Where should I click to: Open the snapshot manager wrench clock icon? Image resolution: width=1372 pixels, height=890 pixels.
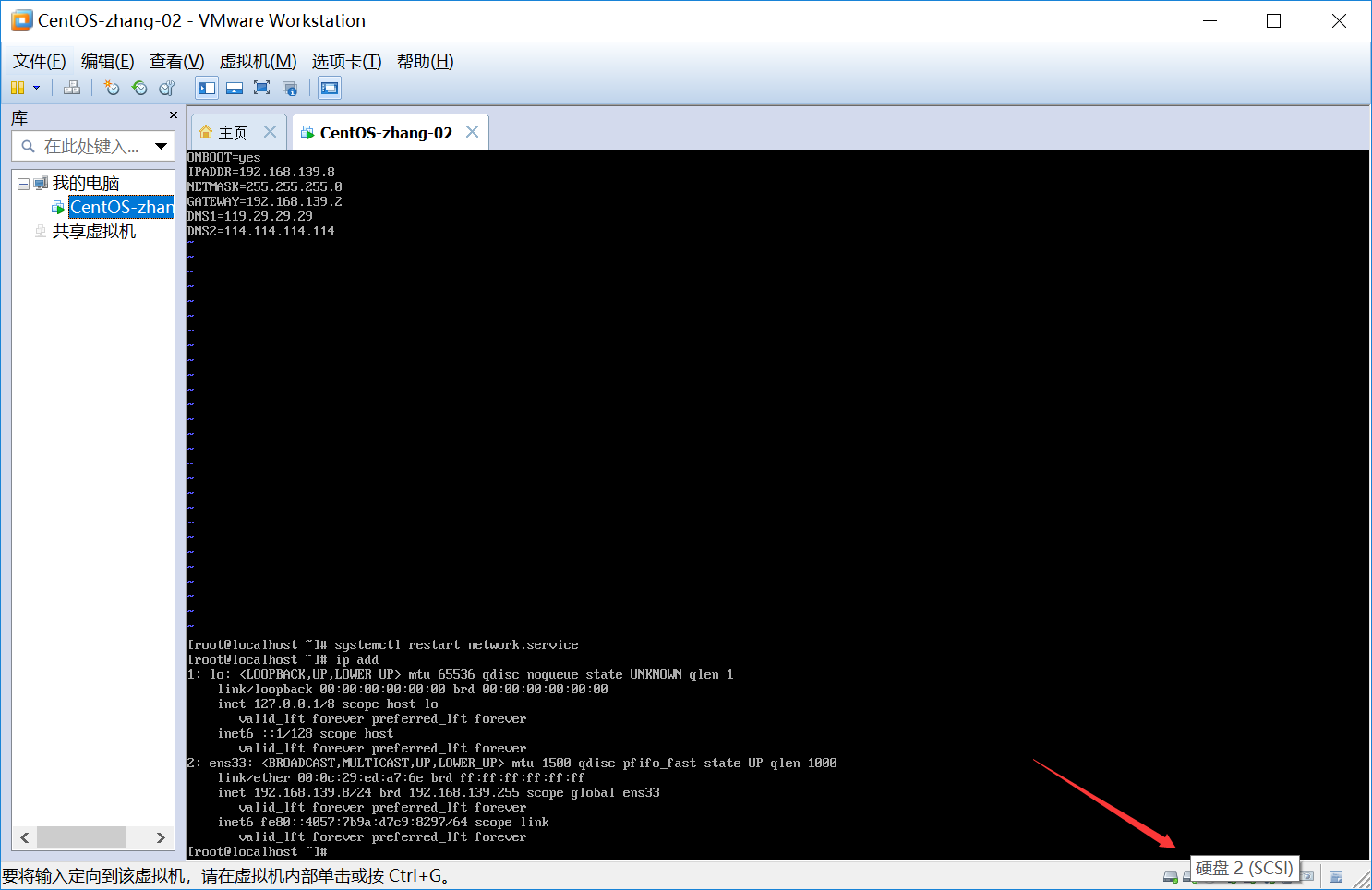[167, 88]
